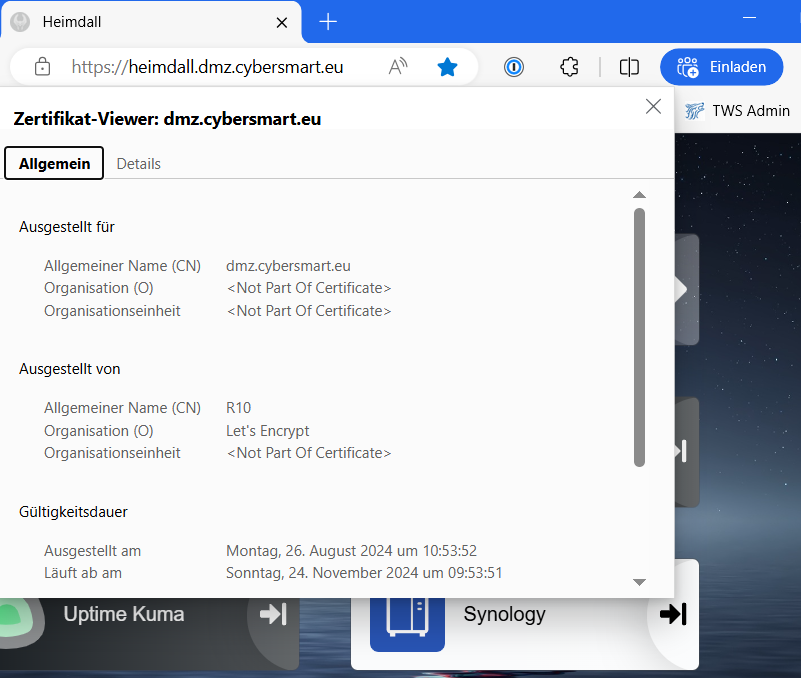Click the blue favorites star icon
Screen dimensions: 801x678
(x=447, y=67)
